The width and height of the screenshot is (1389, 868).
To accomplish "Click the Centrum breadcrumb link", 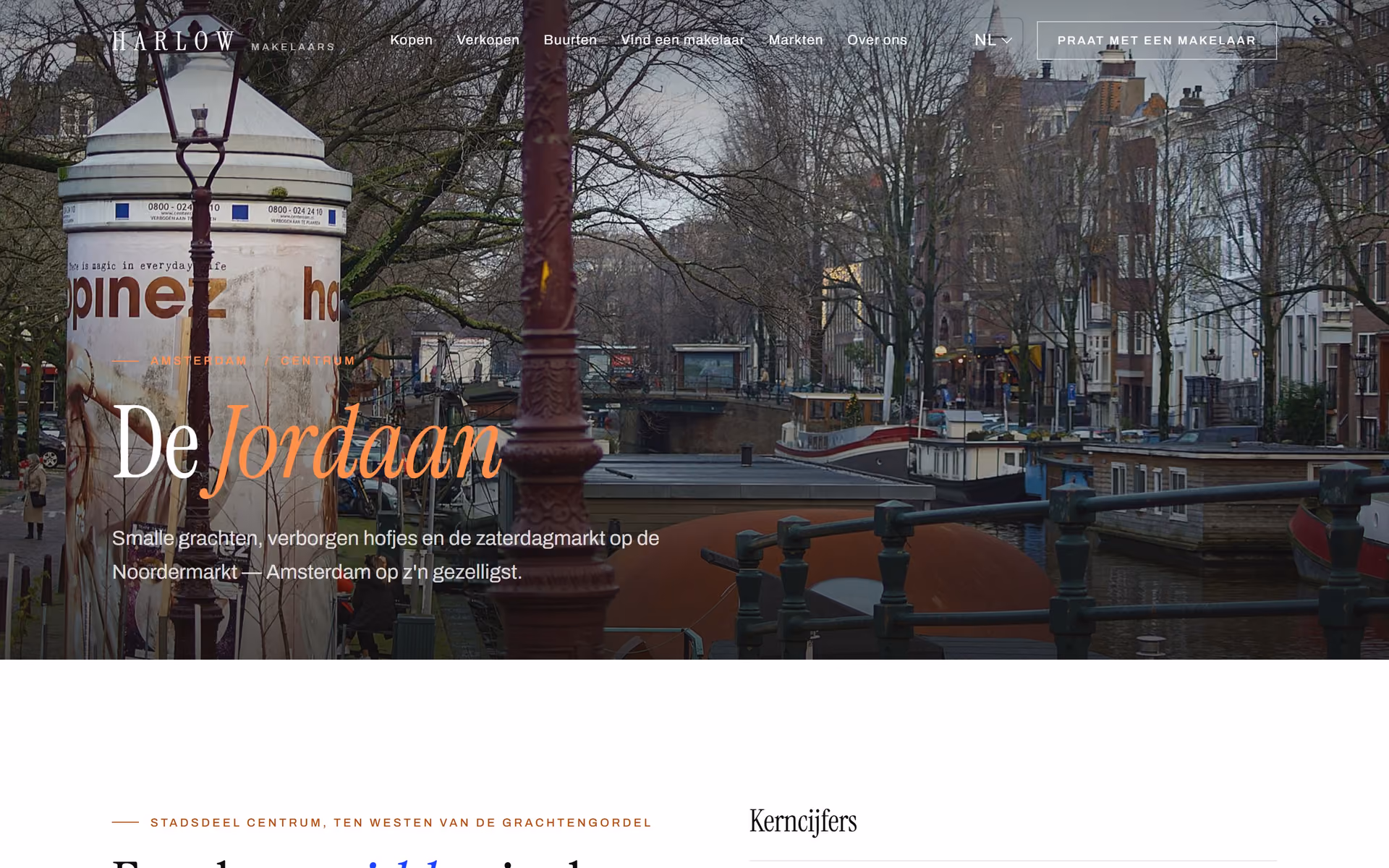I will click(x=318, y=360).
